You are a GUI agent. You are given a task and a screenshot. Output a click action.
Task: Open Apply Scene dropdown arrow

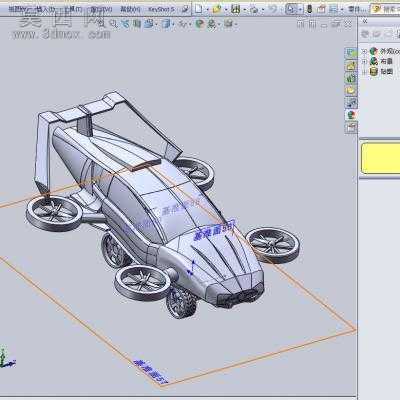(219, 24)
